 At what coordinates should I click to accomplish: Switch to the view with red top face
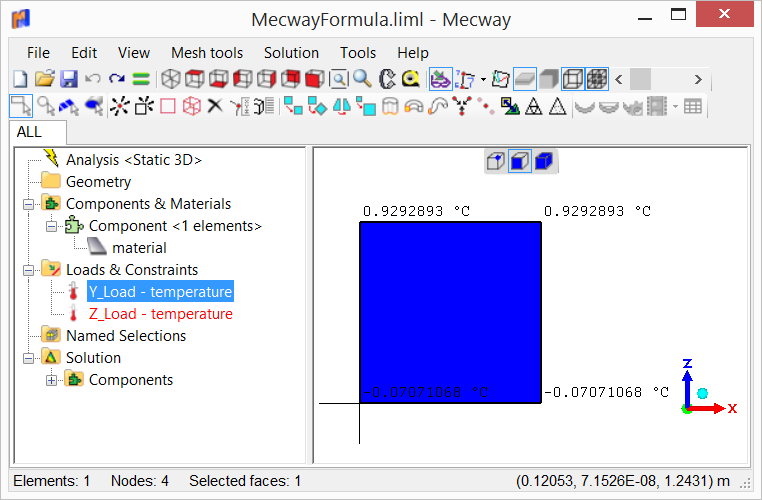pos(194,79)
